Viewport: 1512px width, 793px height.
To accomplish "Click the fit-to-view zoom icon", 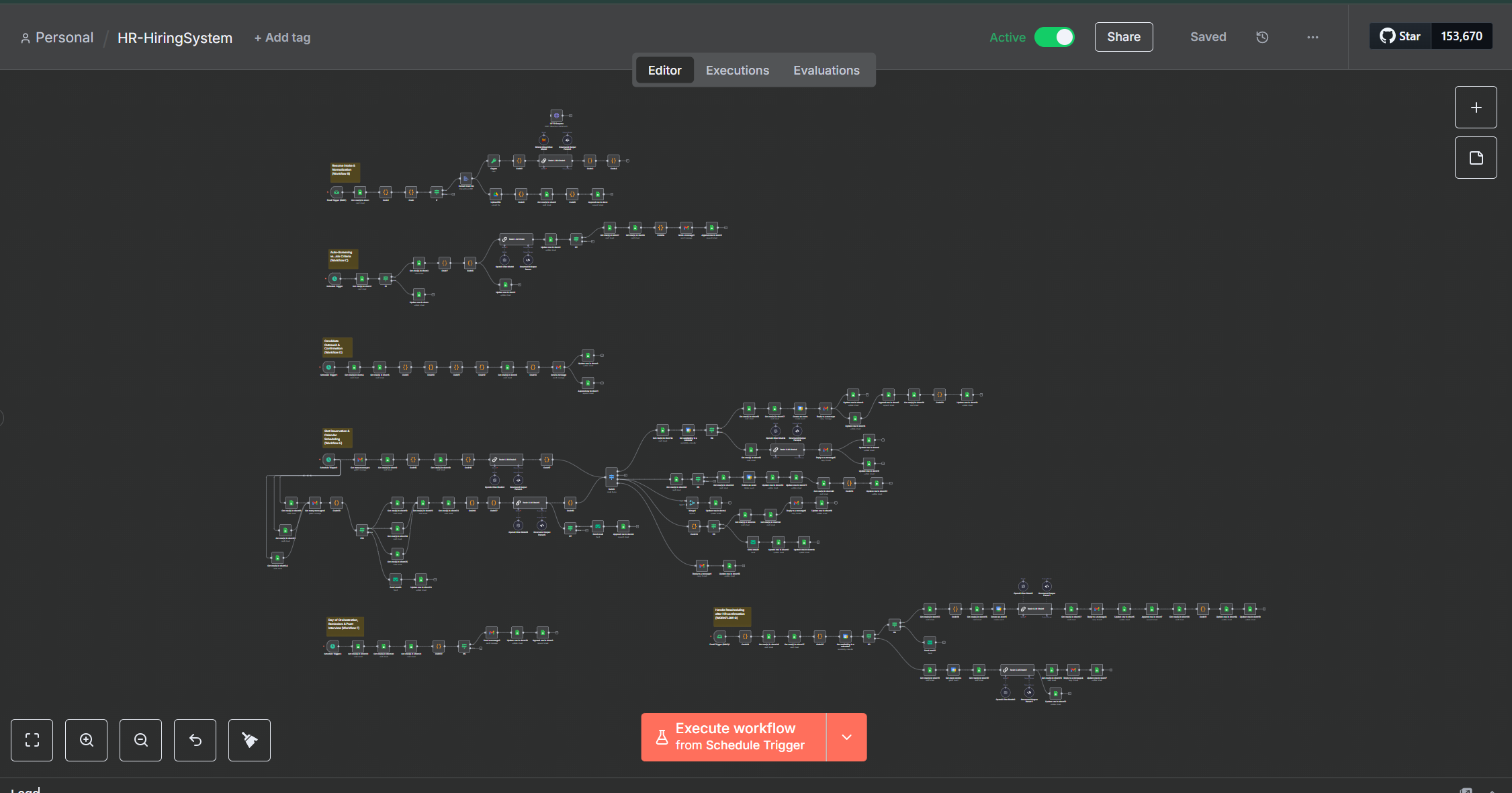I will [x=32, y=740].
